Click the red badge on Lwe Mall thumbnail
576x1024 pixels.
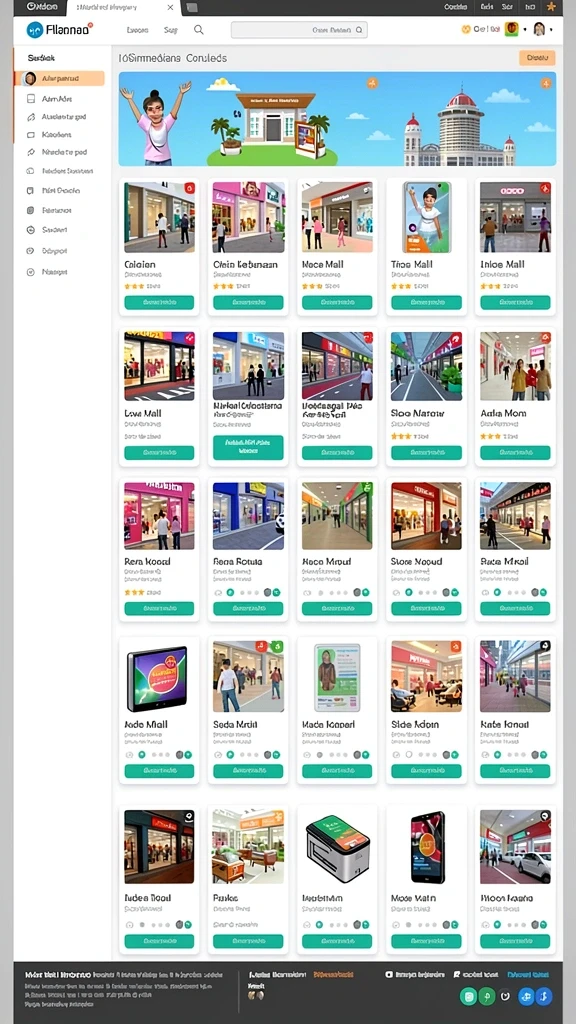click(189, 338)
